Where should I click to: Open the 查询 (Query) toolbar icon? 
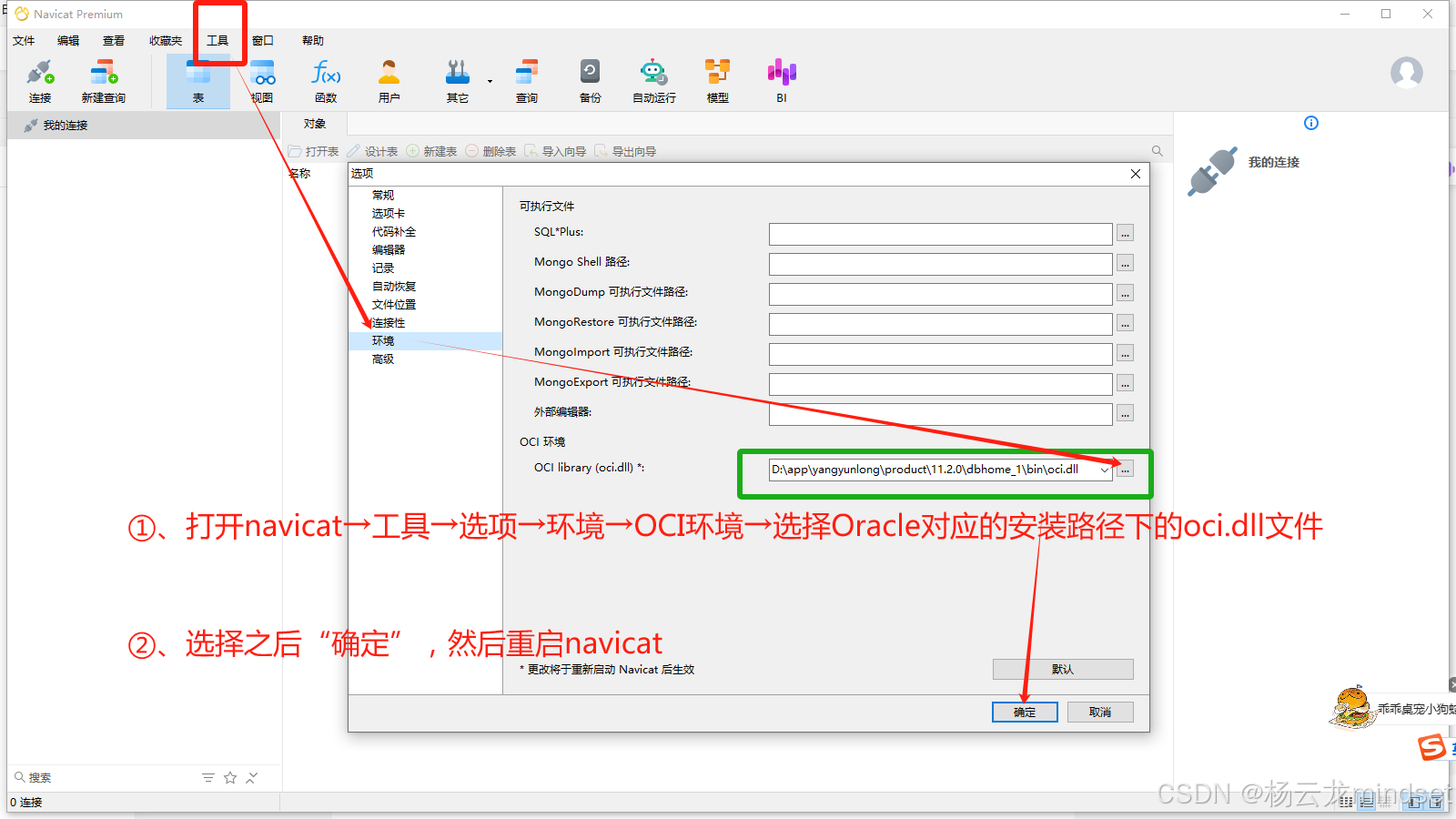click(527, 81)
